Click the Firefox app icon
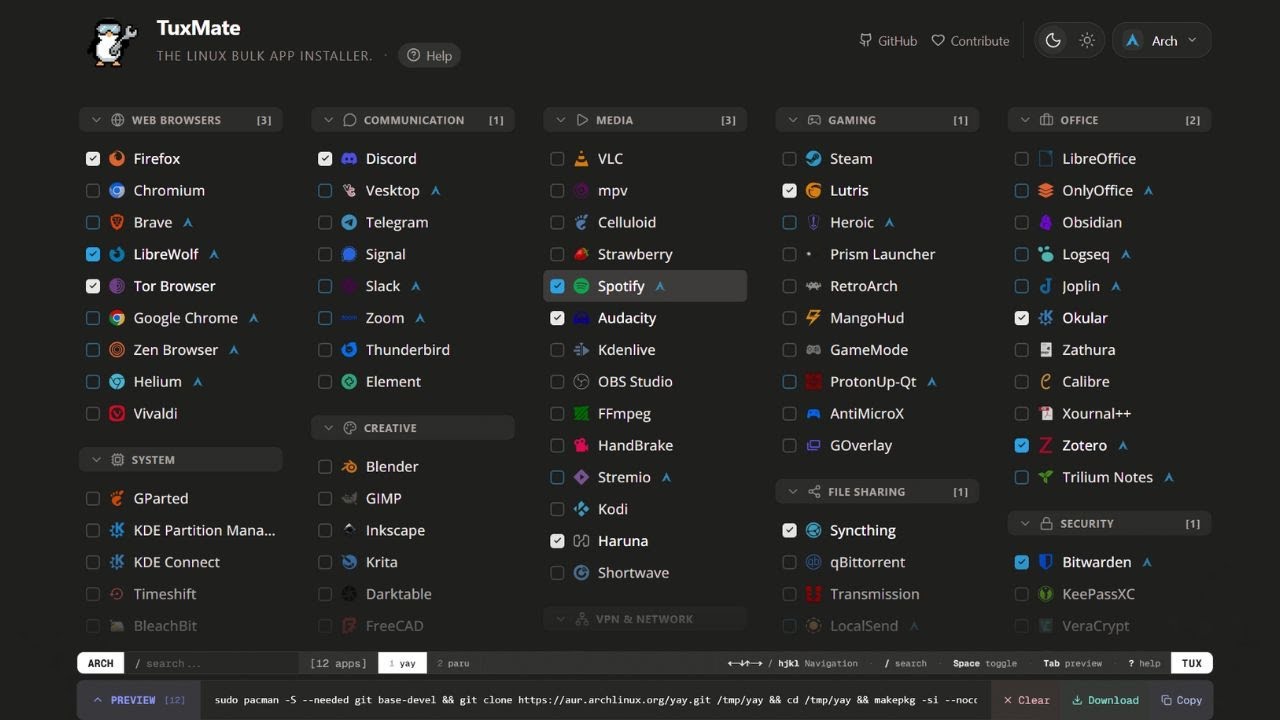Viewport: 1280px width, 720px height. coord(117,159)
